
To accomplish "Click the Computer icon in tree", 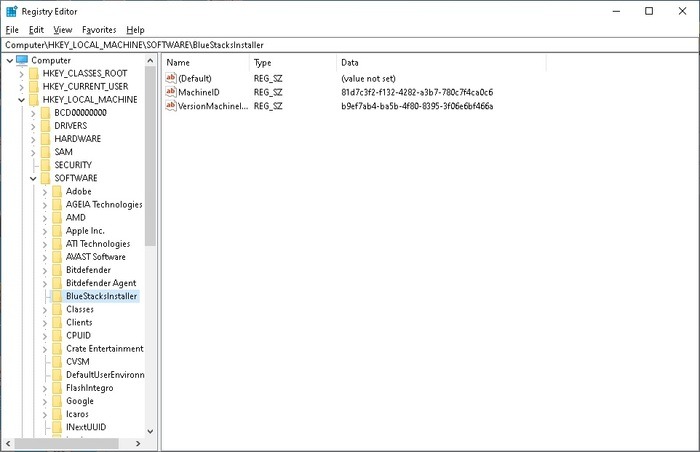I will [22, 60].
